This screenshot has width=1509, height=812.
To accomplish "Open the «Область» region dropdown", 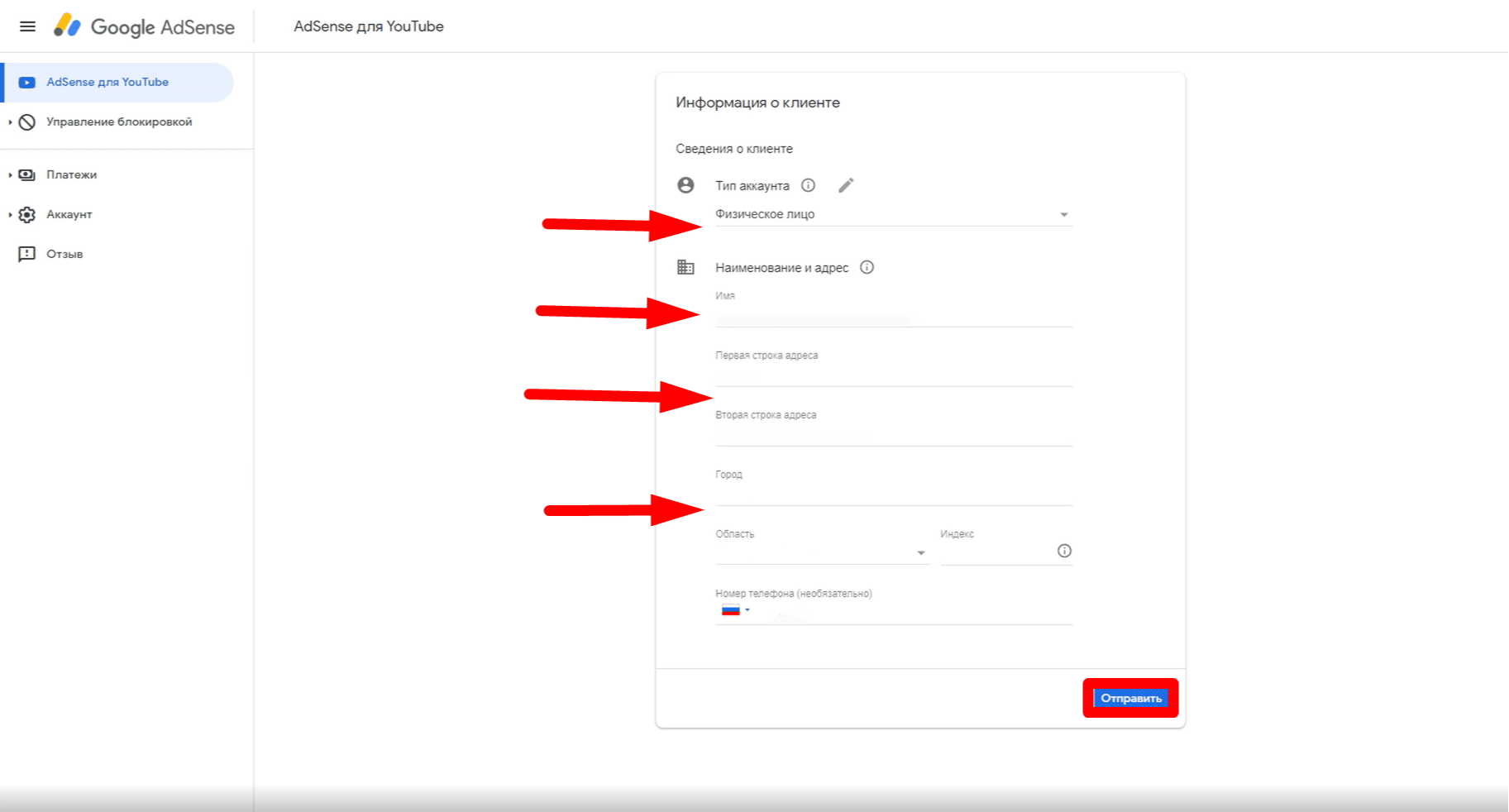I will 821,552.
